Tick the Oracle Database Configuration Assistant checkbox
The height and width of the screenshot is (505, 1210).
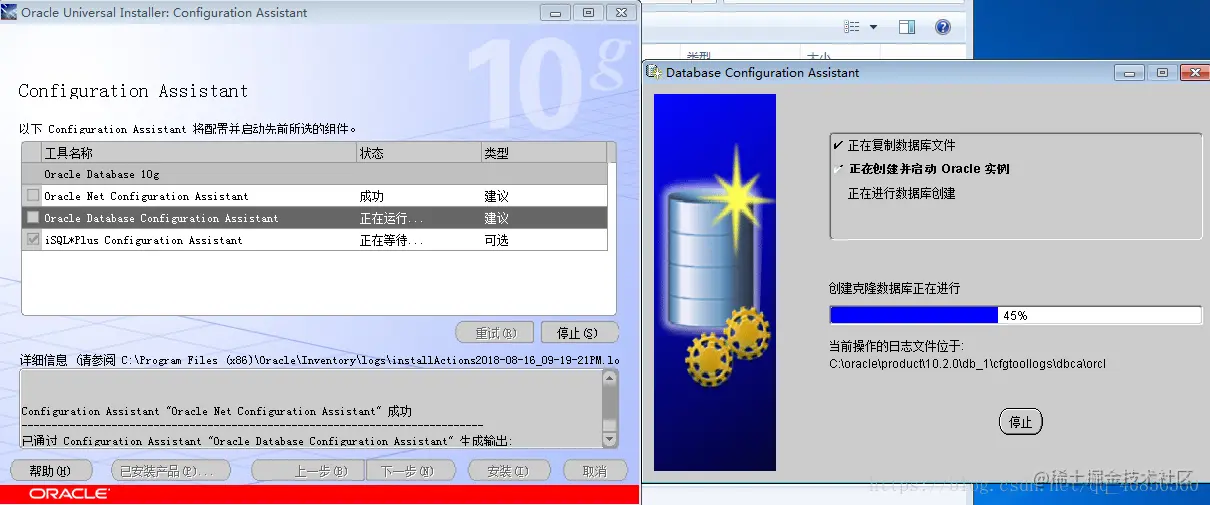point(33,218)
